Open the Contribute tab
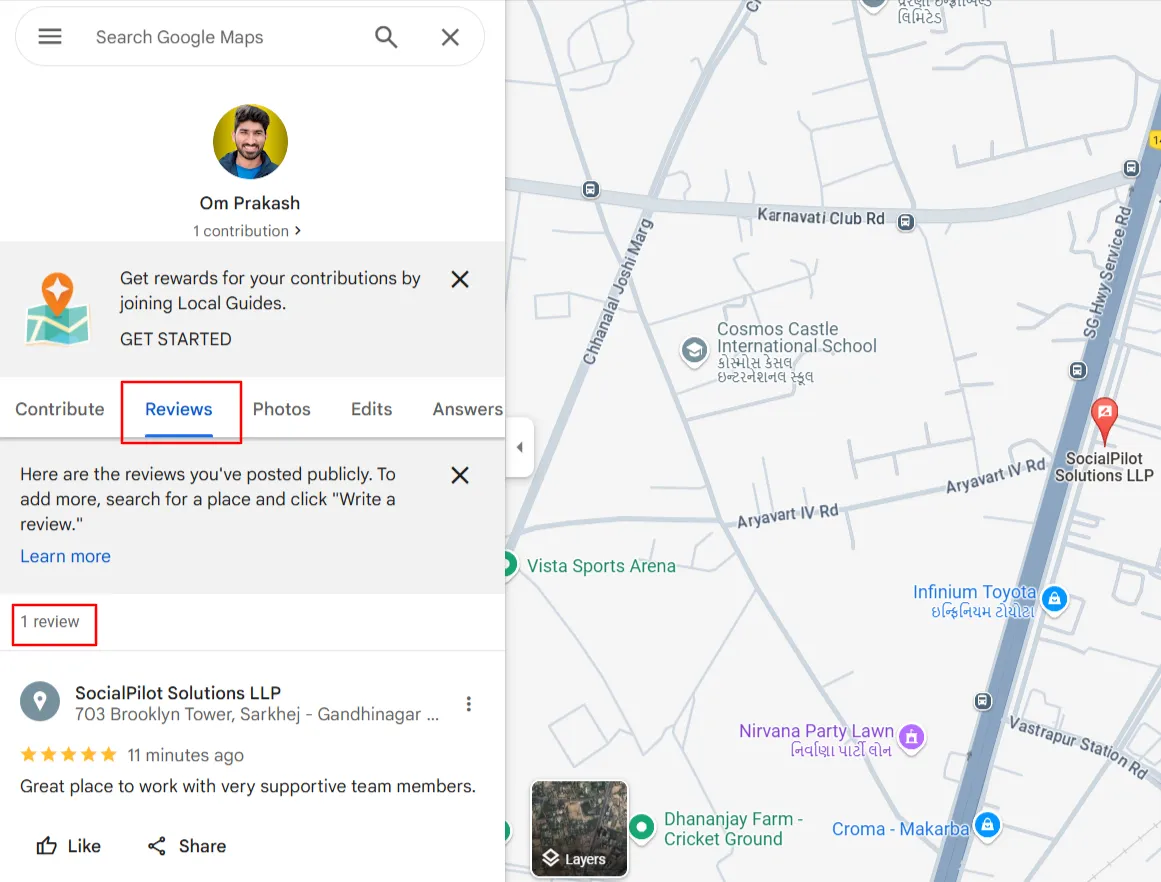This screenshot has height=882, width=1161. pyautogui.click(x=59, y=409)
